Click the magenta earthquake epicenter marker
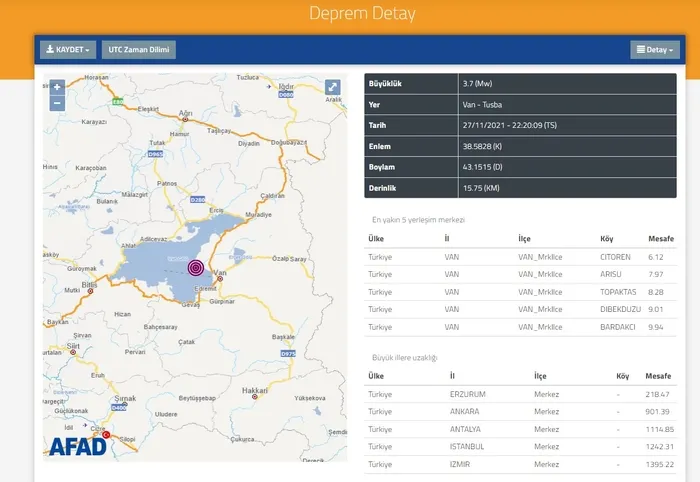Image resolution: width=700 pixels, height=482 pixels. tap(196, 268)
